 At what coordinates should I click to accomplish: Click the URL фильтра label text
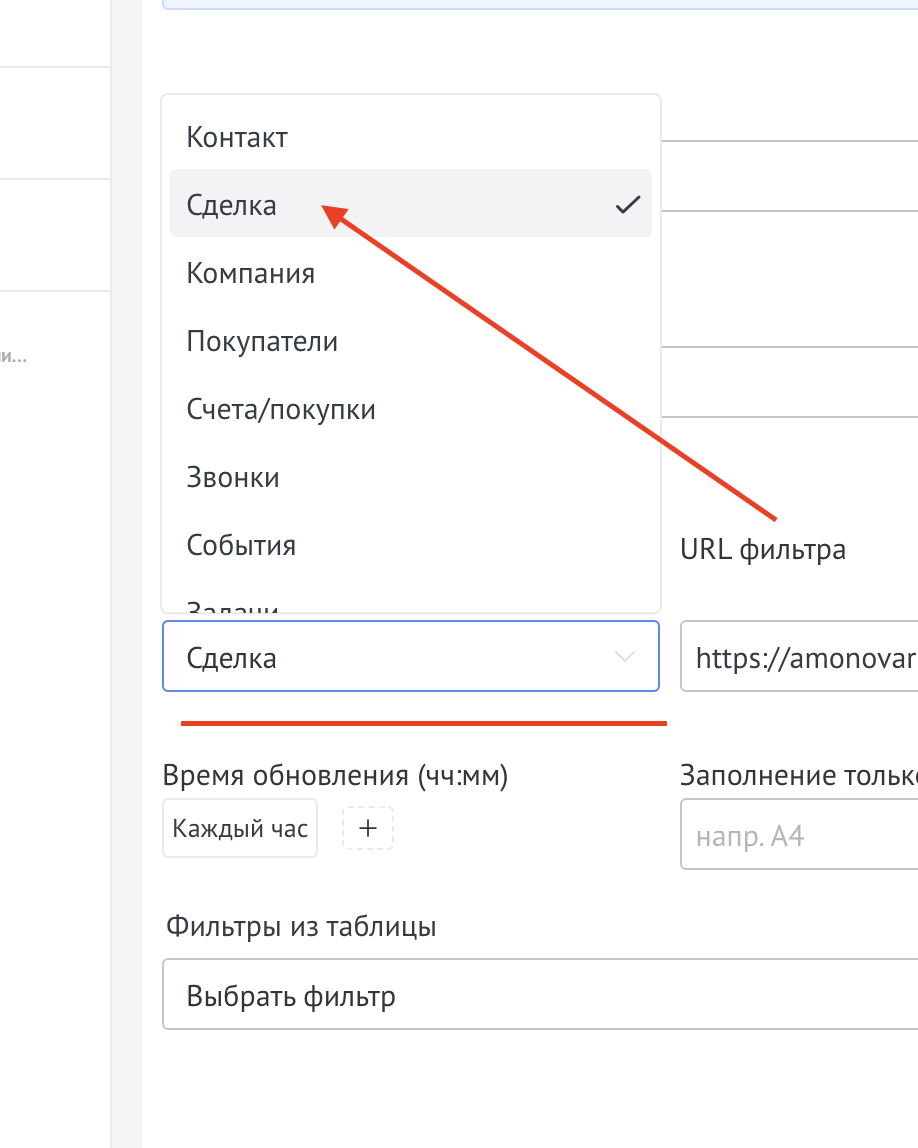(x=762, y=549)
